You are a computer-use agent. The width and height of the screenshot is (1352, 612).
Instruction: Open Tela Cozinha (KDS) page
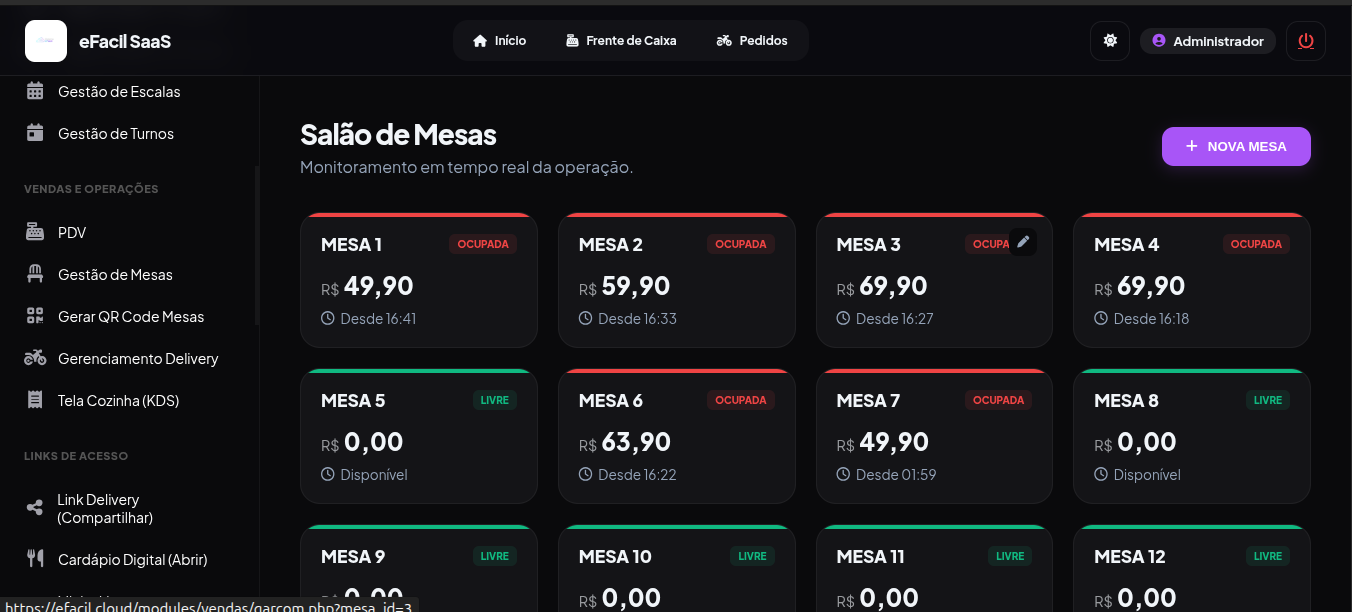click(118, 401)
